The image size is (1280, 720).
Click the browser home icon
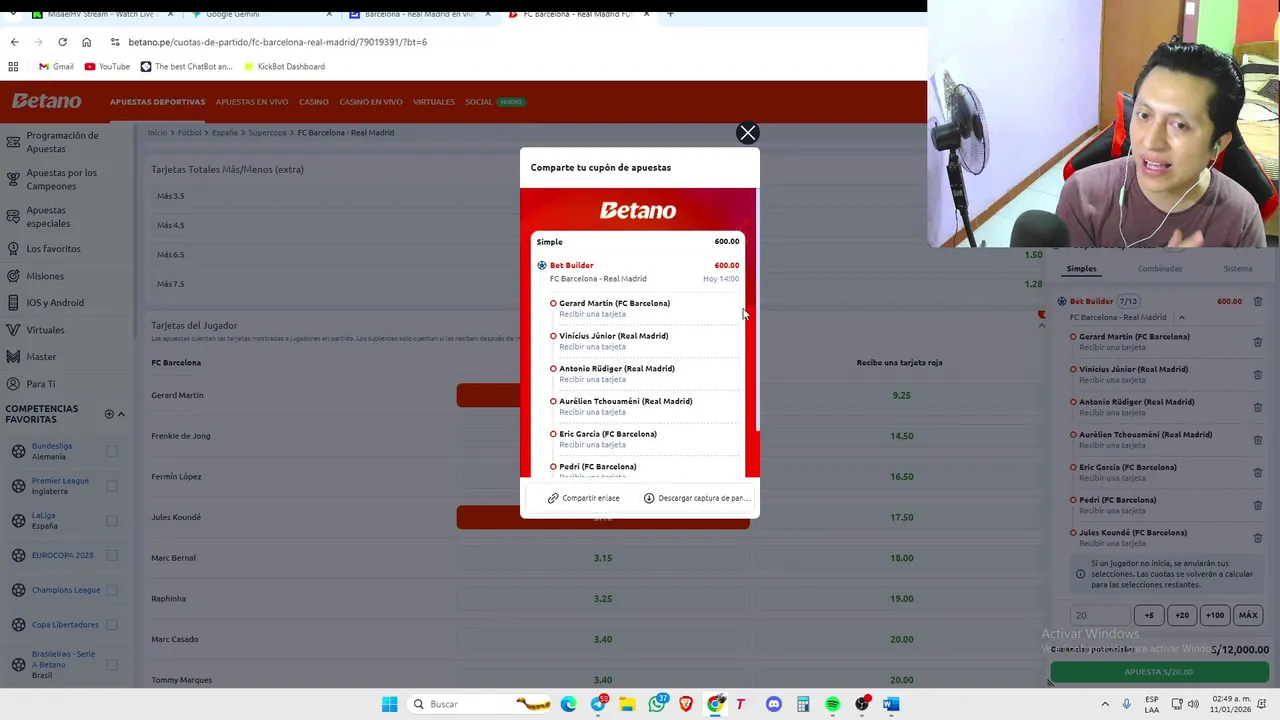pos(86,42)
